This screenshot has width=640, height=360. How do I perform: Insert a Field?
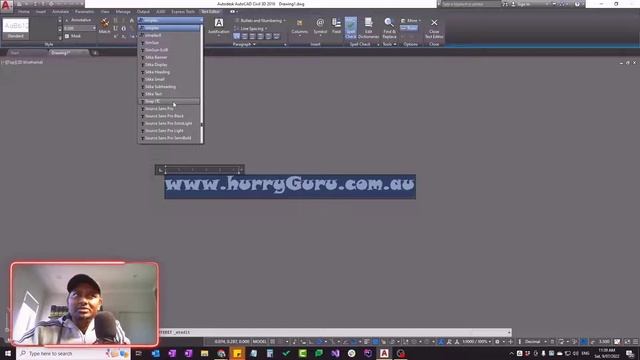[336, 26]
